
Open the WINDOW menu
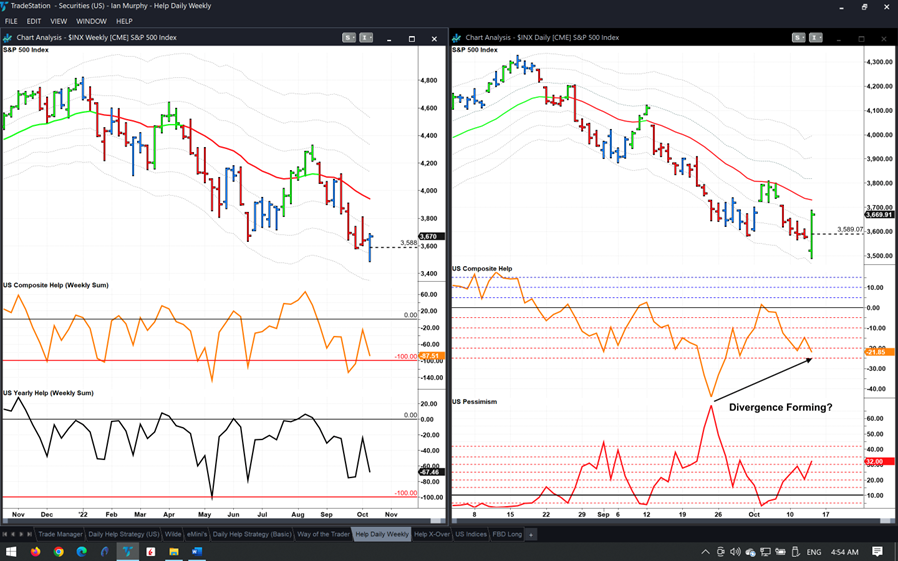91,21
